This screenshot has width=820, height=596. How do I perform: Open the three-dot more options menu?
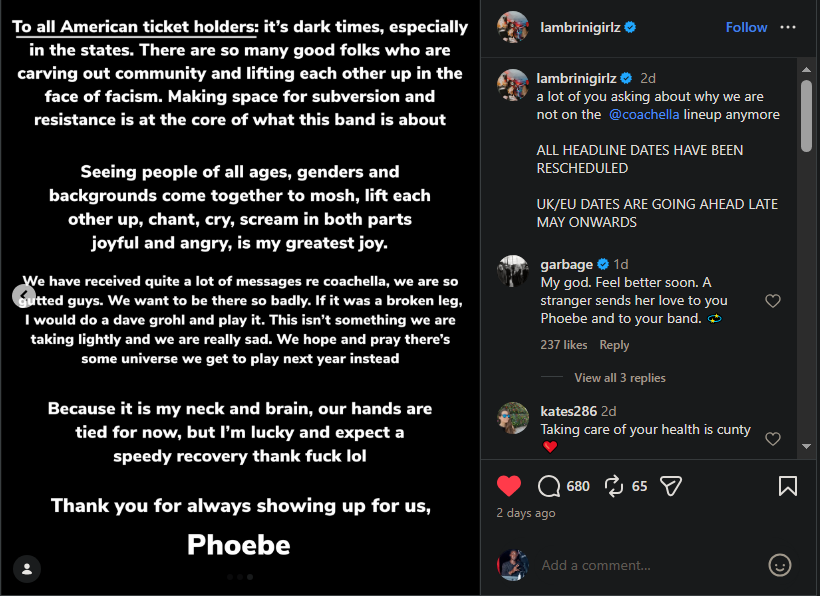[789, 27]
